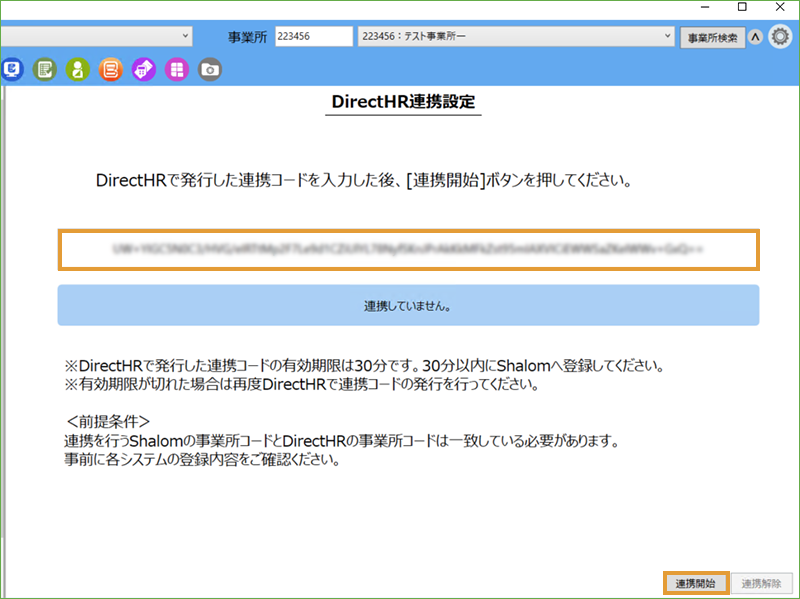Open the green checklist document icon
This screenshot has height=599, width=800.
tap(45, 69)
